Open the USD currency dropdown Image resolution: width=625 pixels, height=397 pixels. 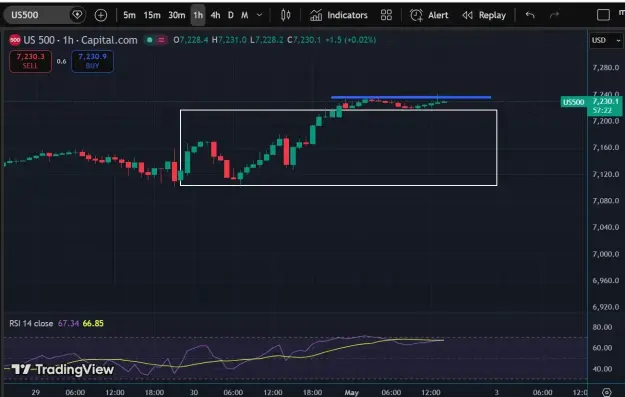click(606, 40)
